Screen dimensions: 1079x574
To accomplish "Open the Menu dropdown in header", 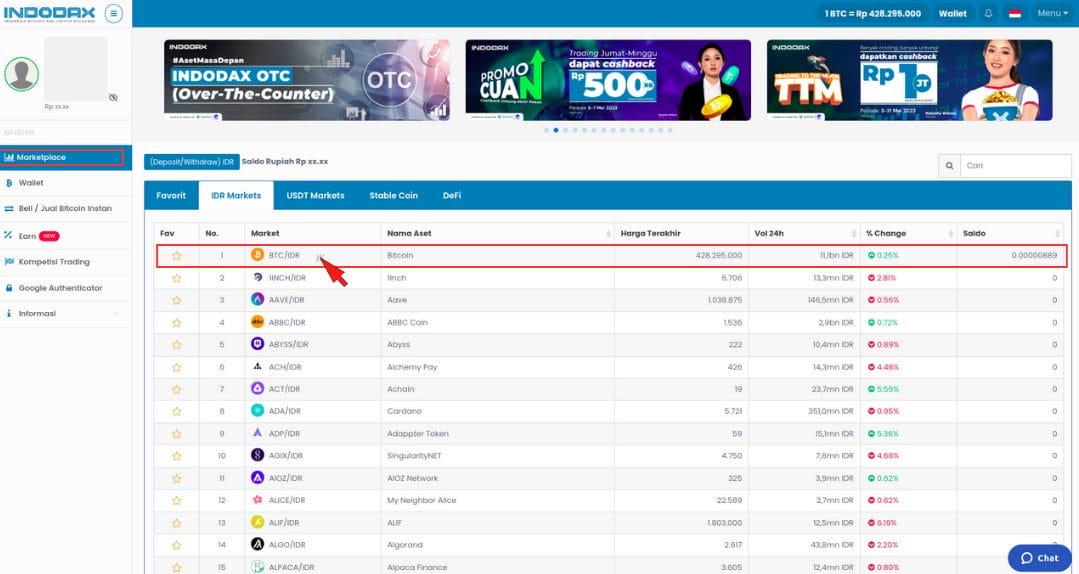I will [1052, 13].
